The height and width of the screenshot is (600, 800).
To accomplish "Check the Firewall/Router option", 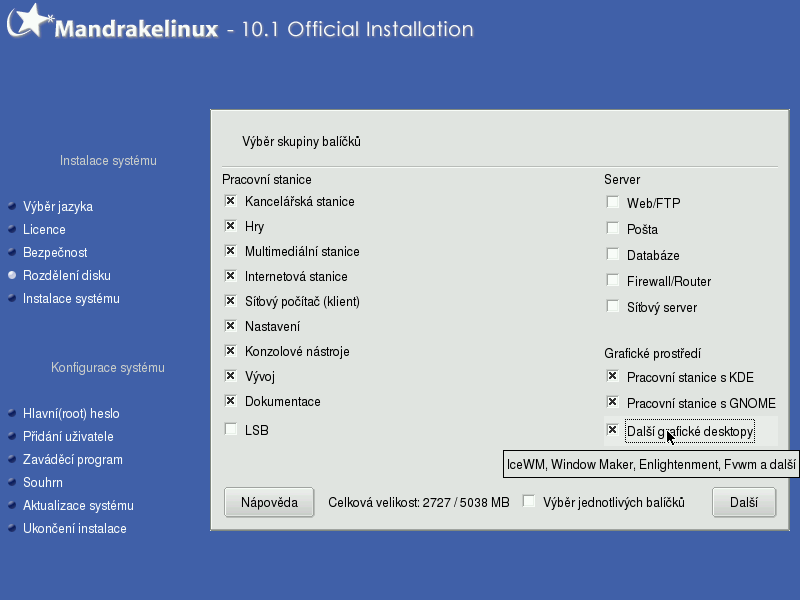I will 613,281.
